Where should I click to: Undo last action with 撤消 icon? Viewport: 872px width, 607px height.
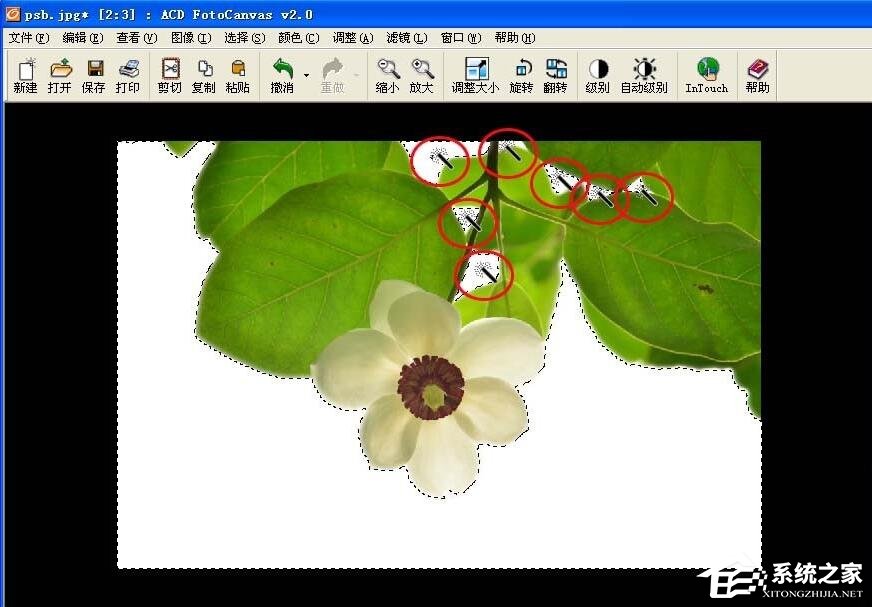tap(283, 76)
